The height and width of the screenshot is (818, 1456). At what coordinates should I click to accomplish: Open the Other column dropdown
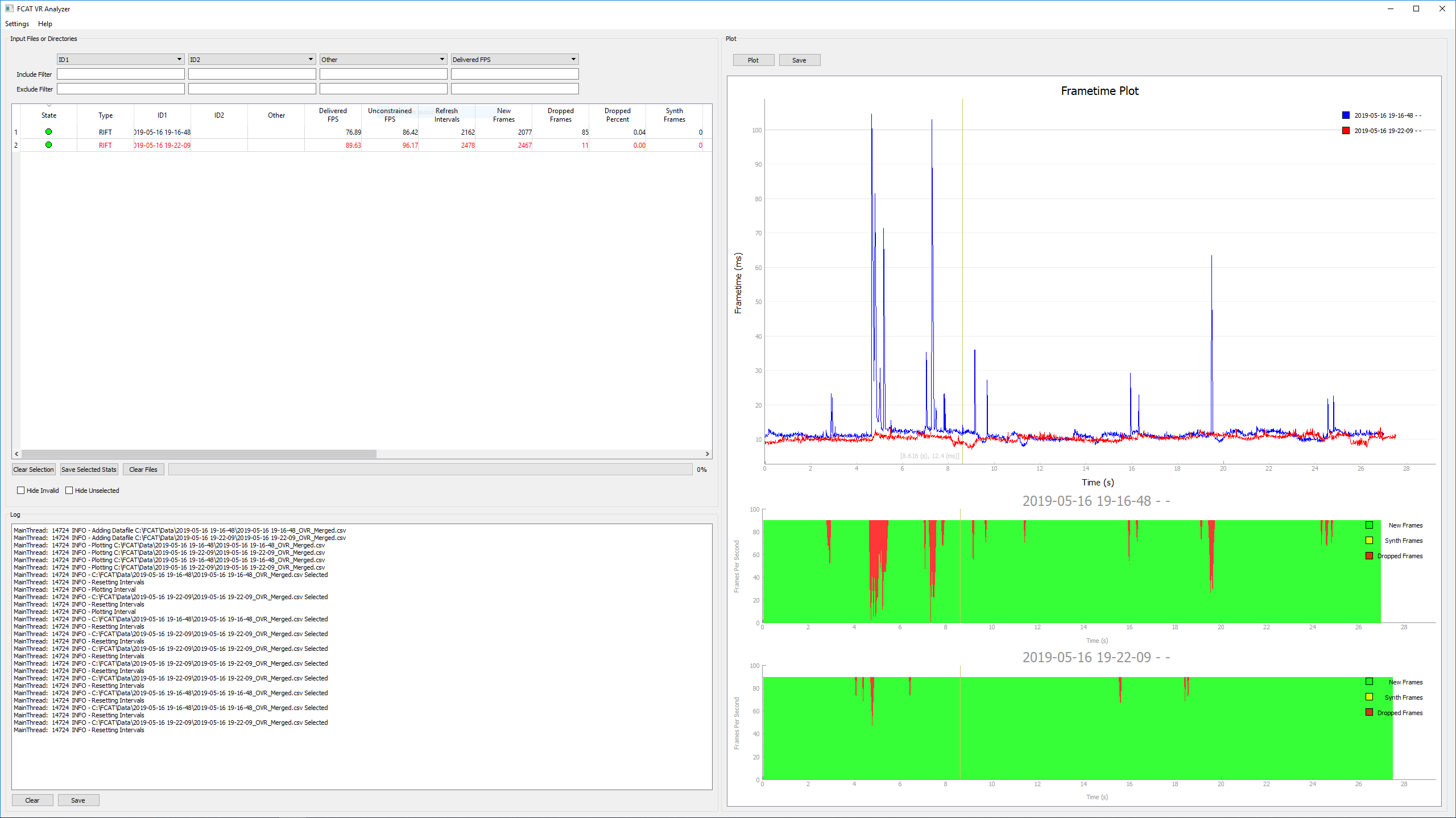(x=383, y=60)
